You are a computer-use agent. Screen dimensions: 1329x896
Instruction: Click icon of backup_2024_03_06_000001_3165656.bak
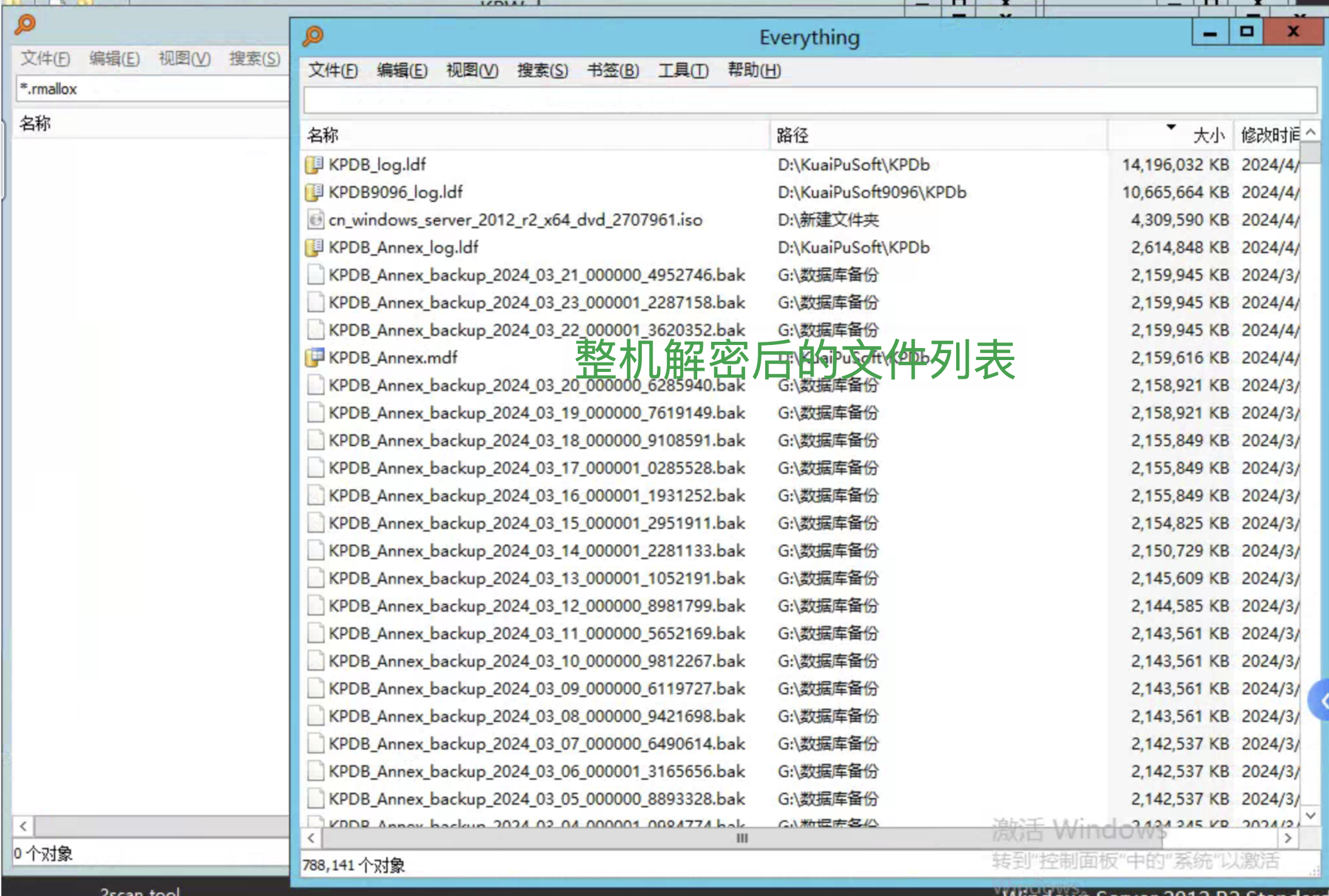(x=316, y=771)
